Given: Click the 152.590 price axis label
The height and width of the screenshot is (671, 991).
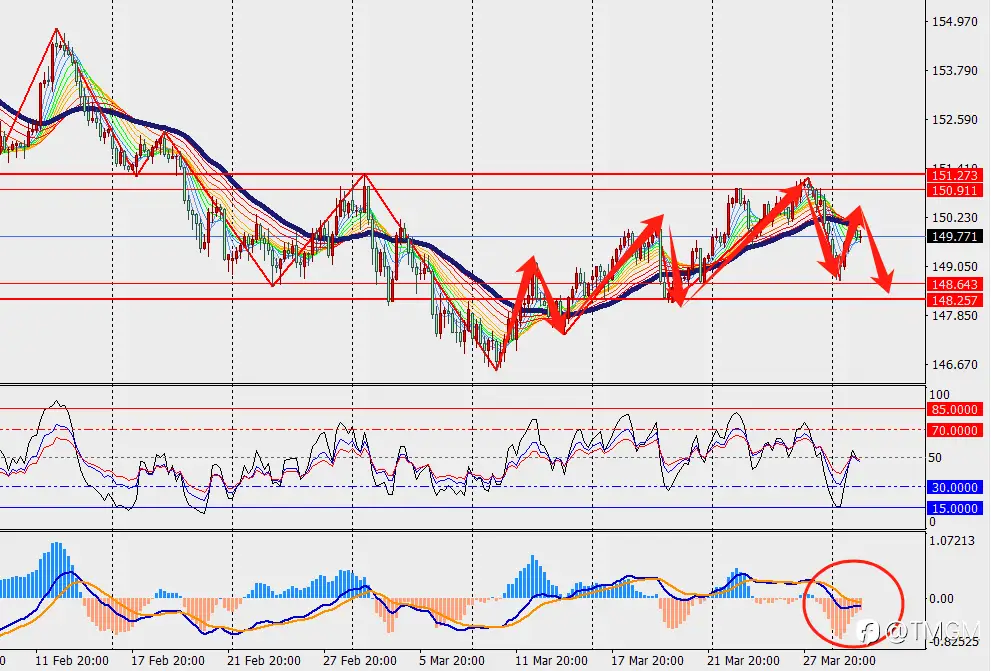Looking at the screenshot, I should (x=954, y=119).
